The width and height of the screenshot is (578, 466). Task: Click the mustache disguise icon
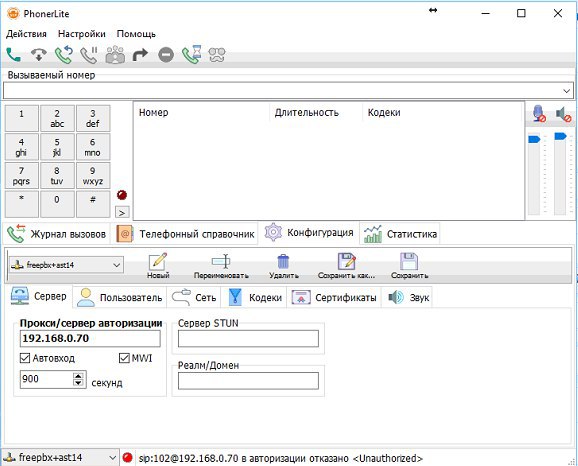[x=217, y=55]
